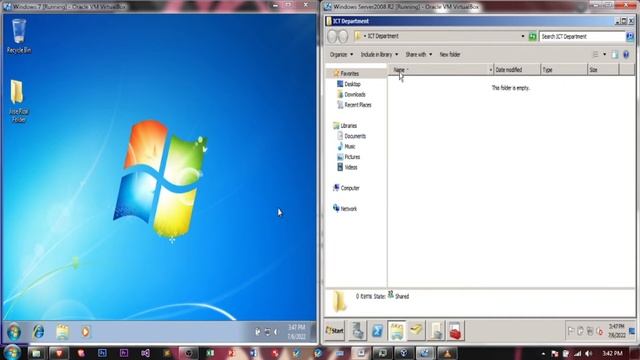Image resolution: width=640 pixels, height=360 pixels.
Task: Click the search magnifier icon in Explorer
Action: click(630, 36)
